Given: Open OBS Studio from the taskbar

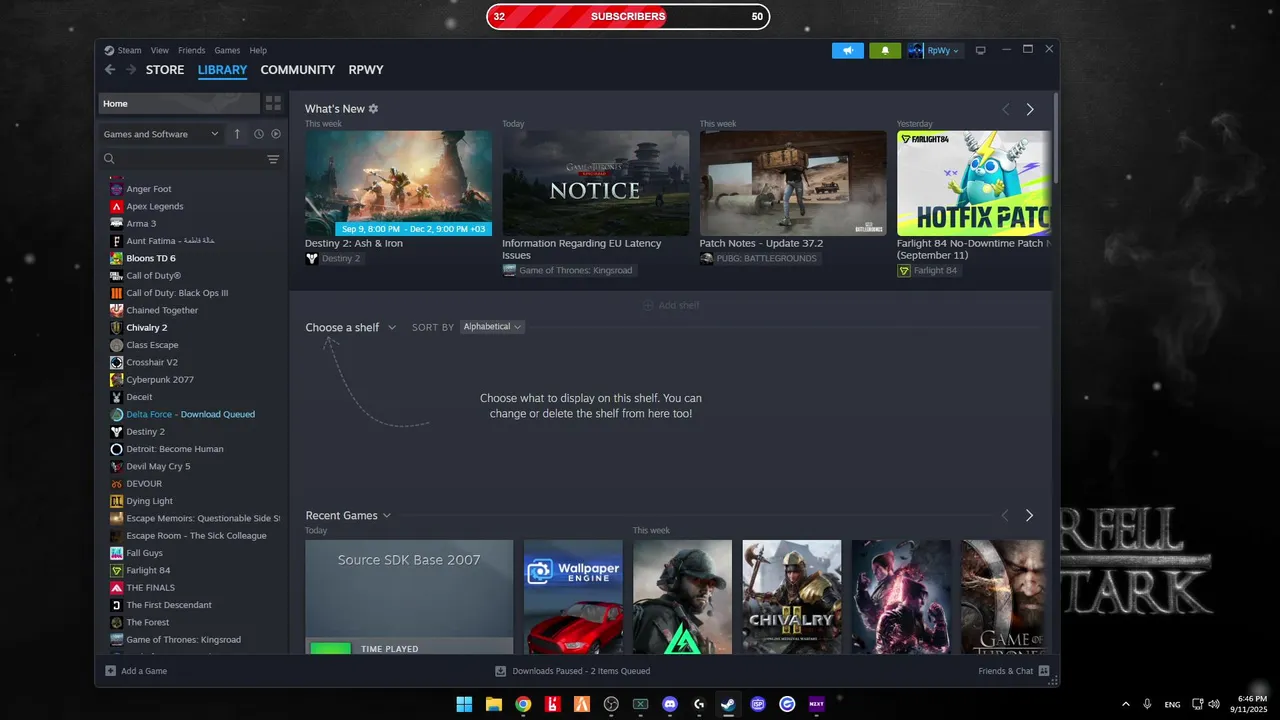Looking at the screenshot, I should (x=611, y=704).
